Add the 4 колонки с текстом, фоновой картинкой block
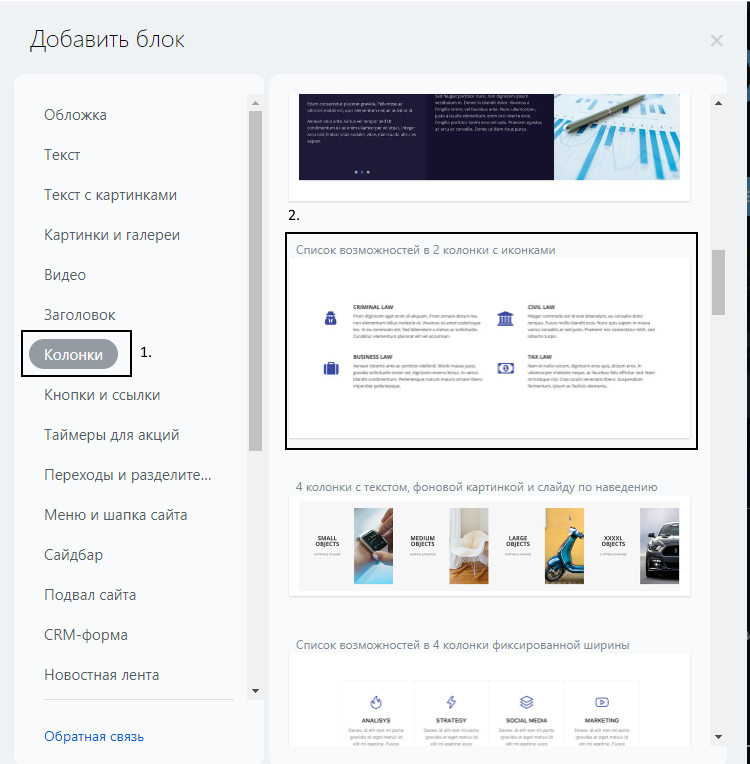Screen dimensions: 750x764 [x=489, y=545]
